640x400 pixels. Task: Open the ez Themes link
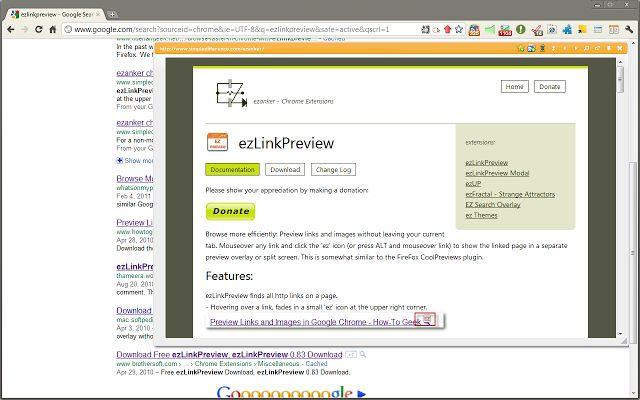(481, 215)
